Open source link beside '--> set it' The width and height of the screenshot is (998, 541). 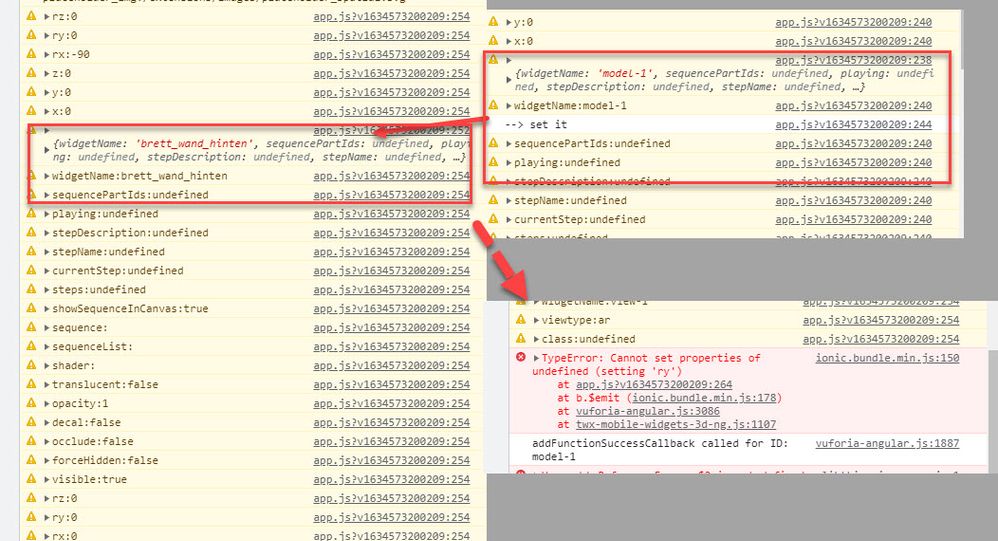click(854, 124)
